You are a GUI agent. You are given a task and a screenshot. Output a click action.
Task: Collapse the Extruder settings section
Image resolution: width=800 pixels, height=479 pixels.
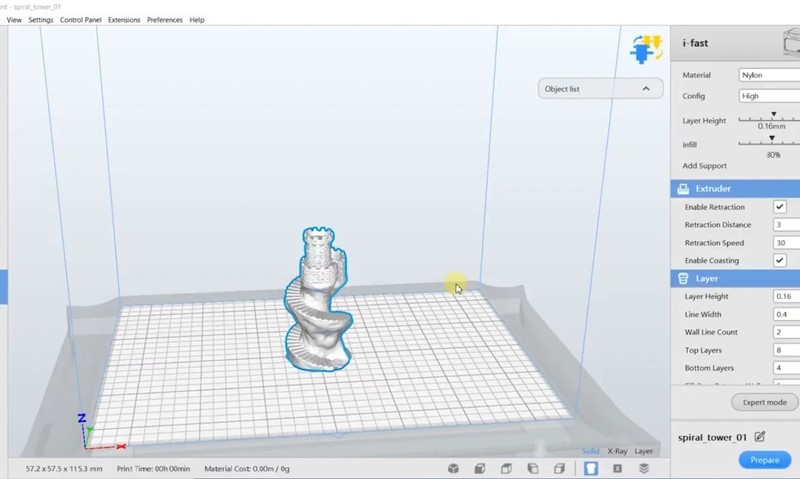[x=734, y=188]
